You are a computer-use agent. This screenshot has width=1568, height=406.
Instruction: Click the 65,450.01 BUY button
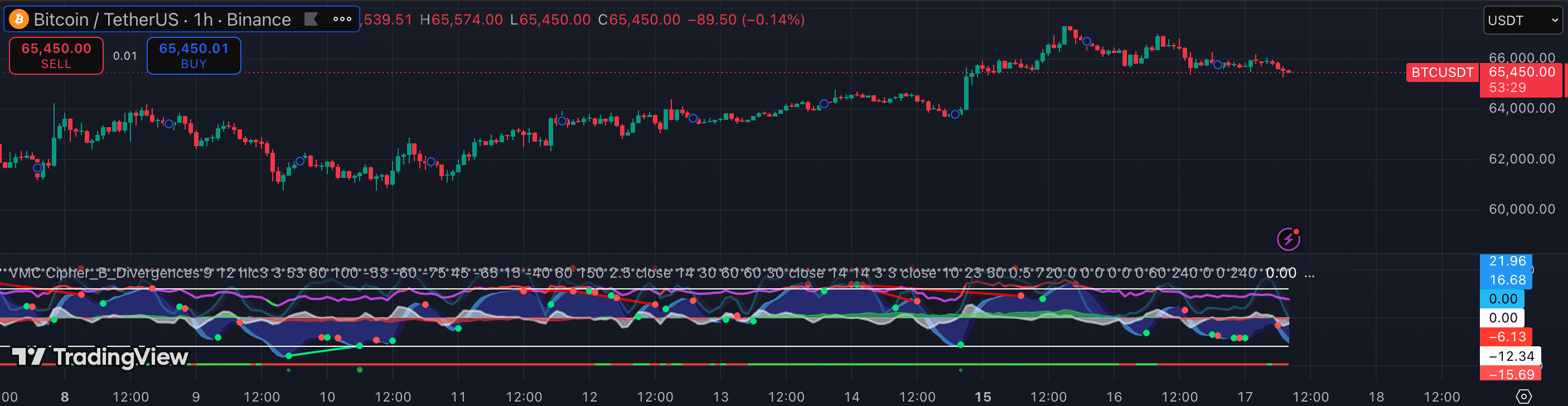tap(193, 55)
